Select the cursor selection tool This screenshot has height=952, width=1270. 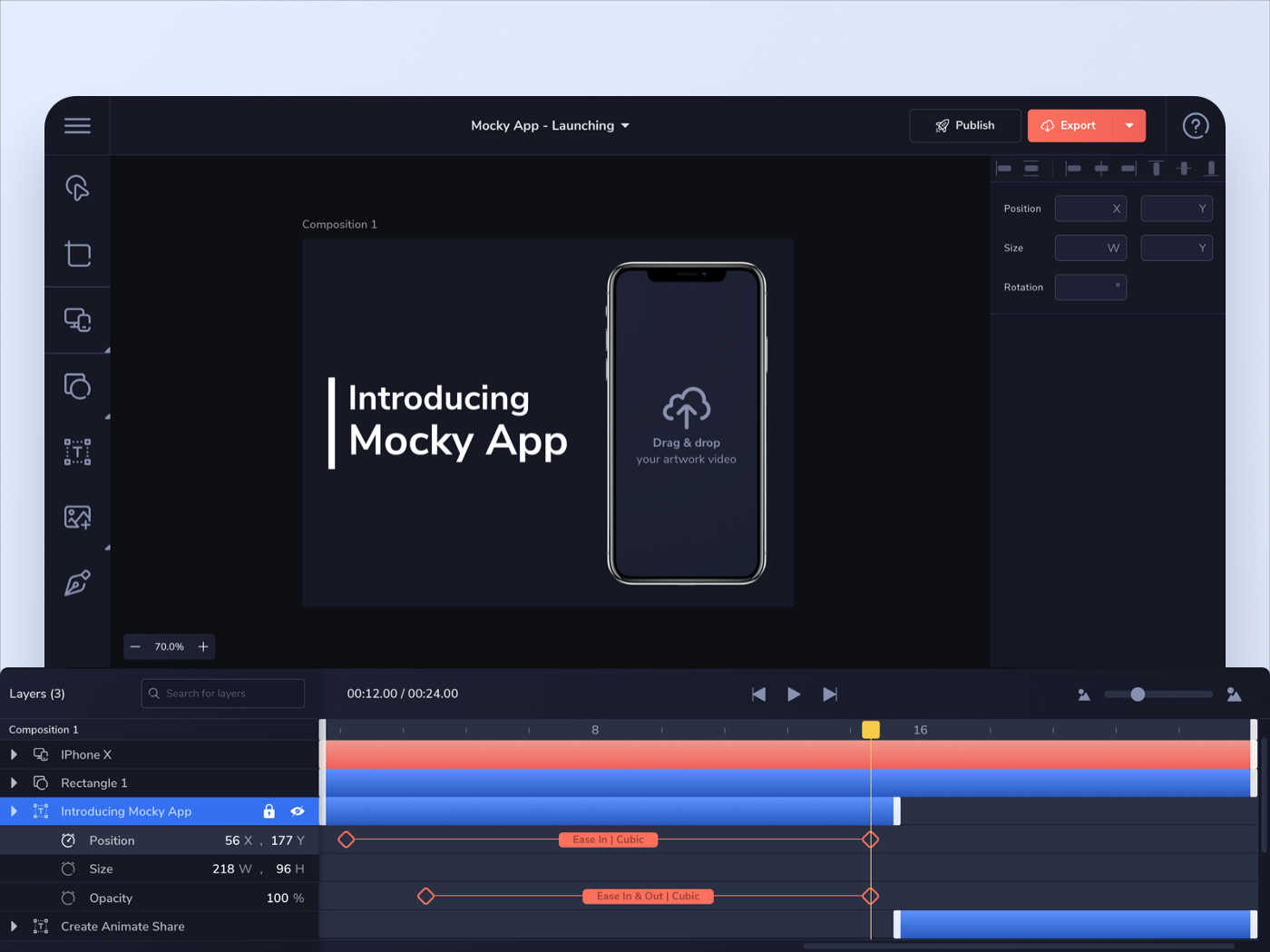[x=77, y=188]
